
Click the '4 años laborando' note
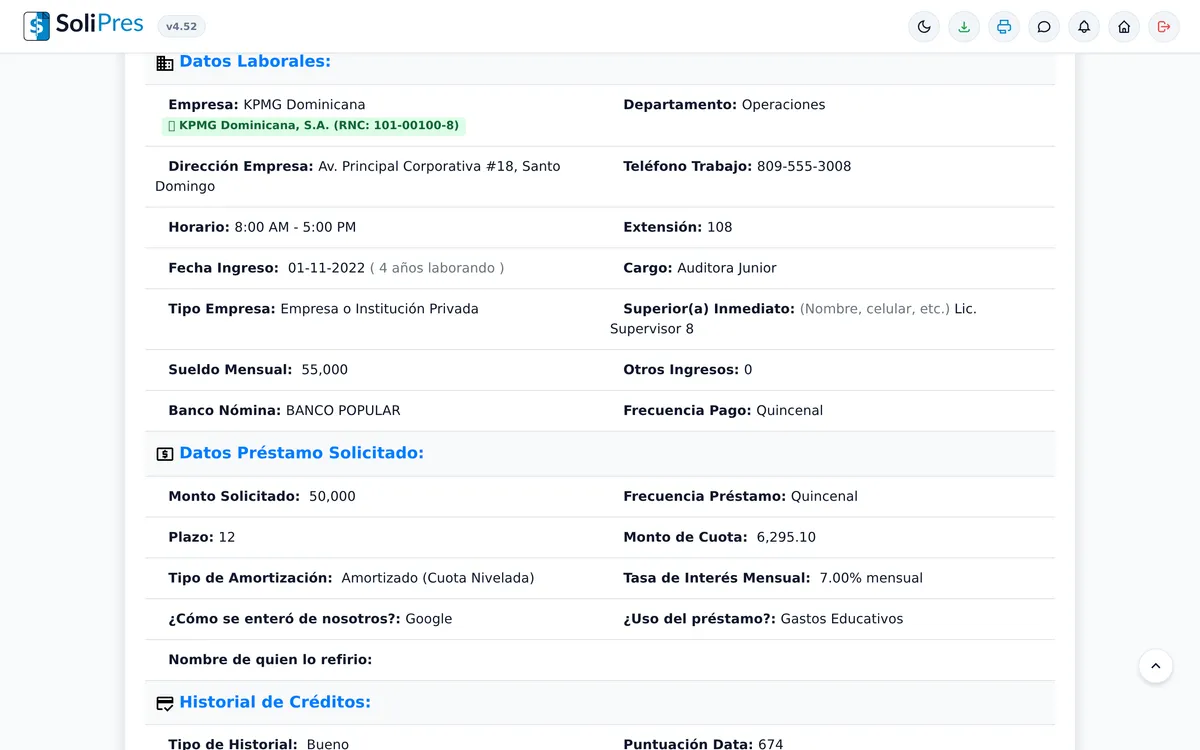point(437,268)
